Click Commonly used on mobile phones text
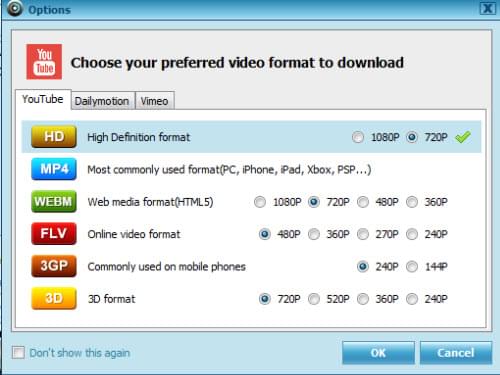This screenshot has width=500, height=375. click(167, 267)
